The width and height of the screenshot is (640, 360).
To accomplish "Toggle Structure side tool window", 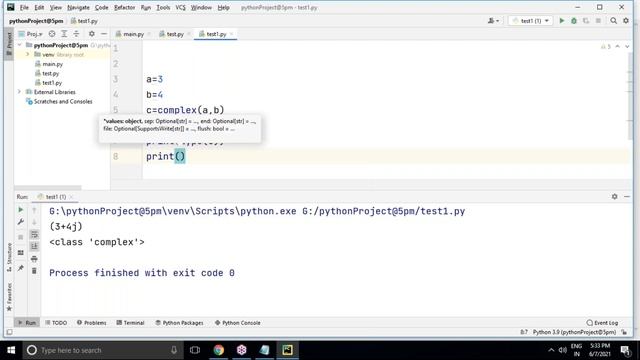I will 9,258.
